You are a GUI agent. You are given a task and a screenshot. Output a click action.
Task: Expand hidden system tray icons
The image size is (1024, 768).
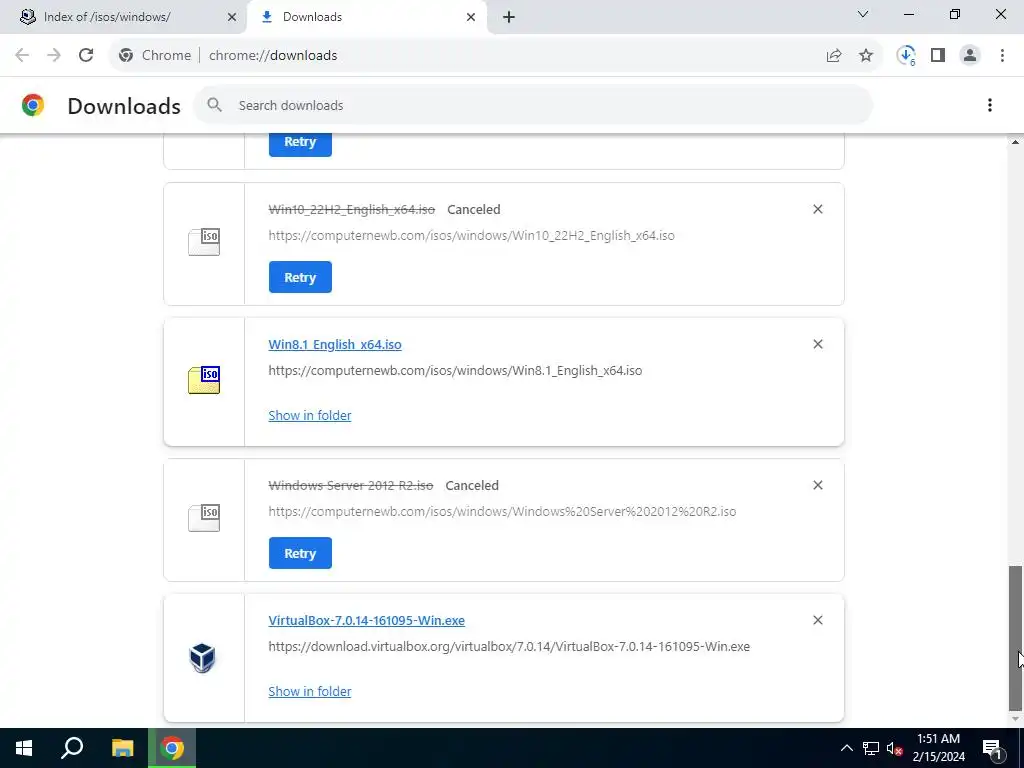click(846, 748)
